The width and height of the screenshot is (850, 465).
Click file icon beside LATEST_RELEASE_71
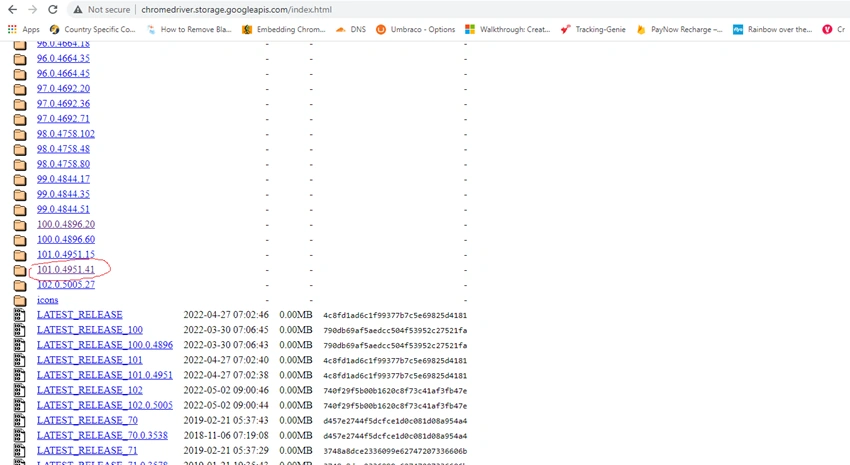pos(20,450)
